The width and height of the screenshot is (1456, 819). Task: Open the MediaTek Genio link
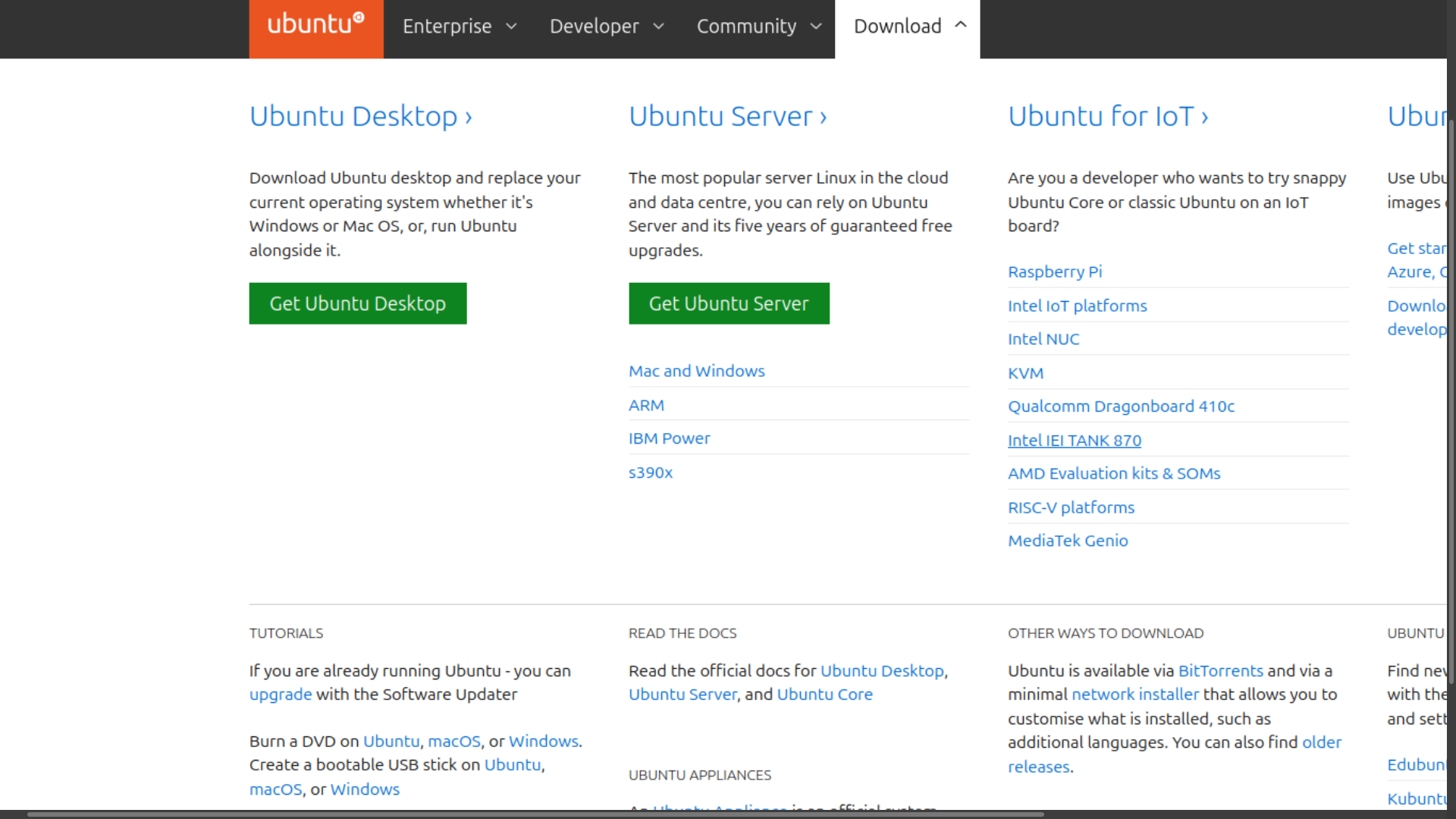pos(1068,541)
